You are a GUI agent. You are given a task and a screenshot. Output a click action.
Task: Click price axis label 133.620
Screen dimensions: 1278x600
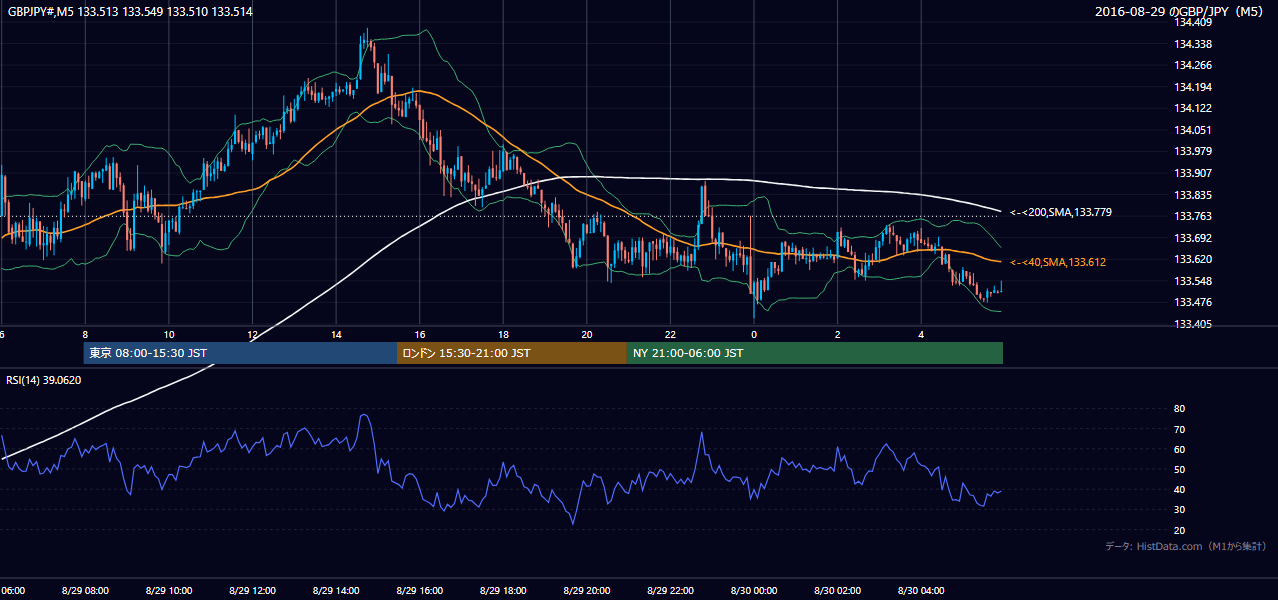click(x=1194, y=259)
